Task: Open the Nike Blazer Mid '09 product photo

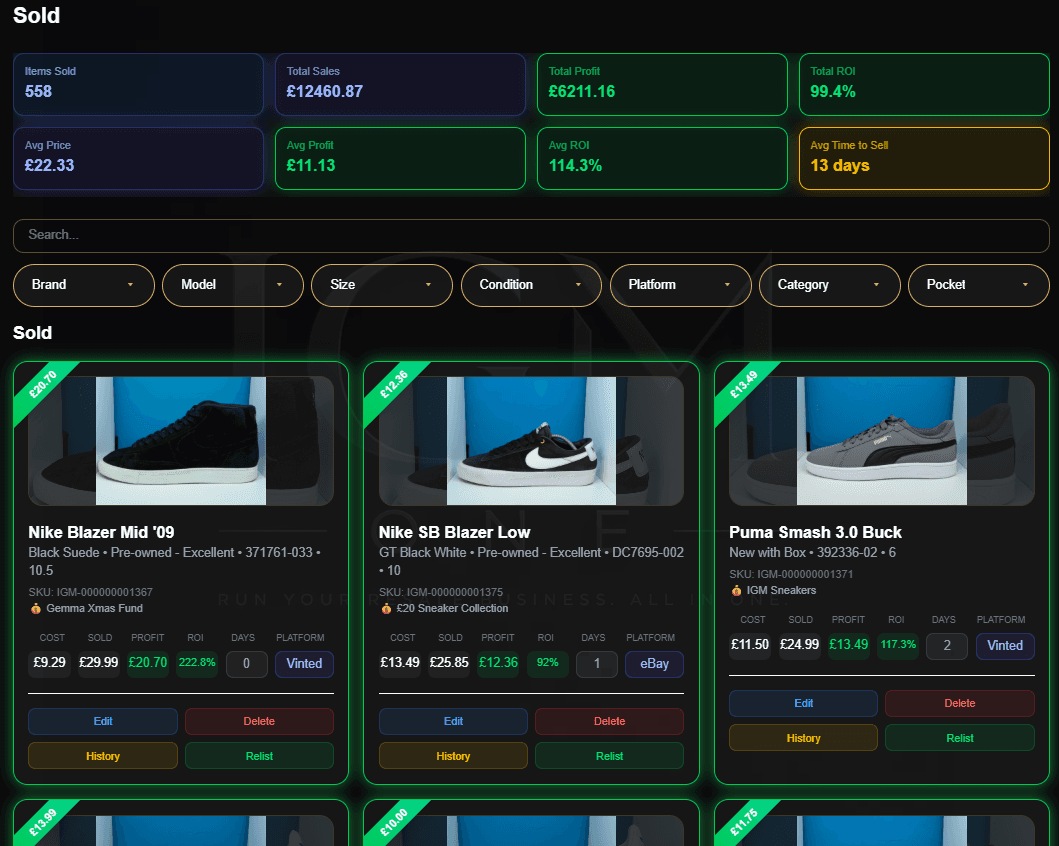Action: tap(181, 441)
